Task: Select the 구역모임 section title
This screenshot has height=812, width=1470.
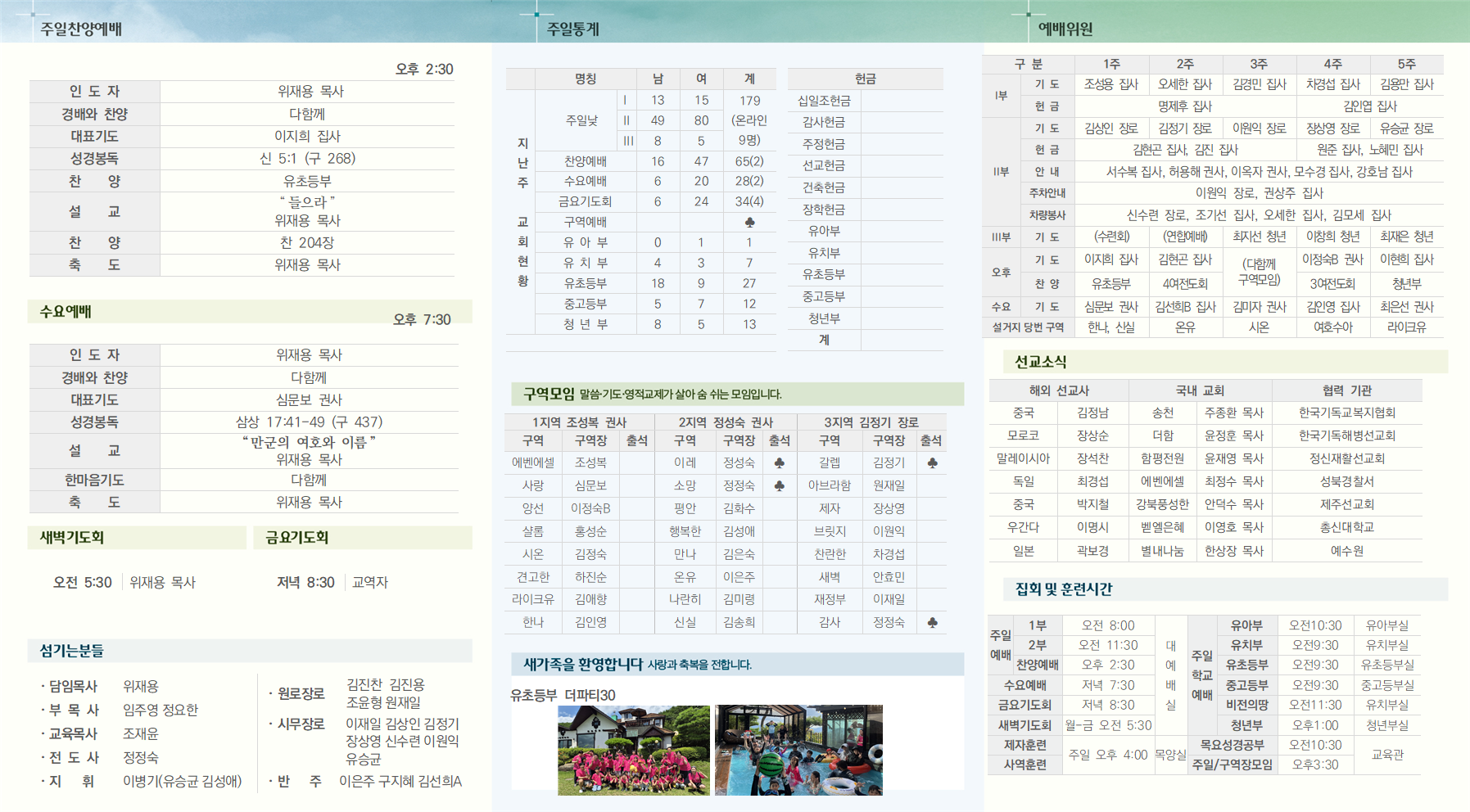Action: [549, 394]
